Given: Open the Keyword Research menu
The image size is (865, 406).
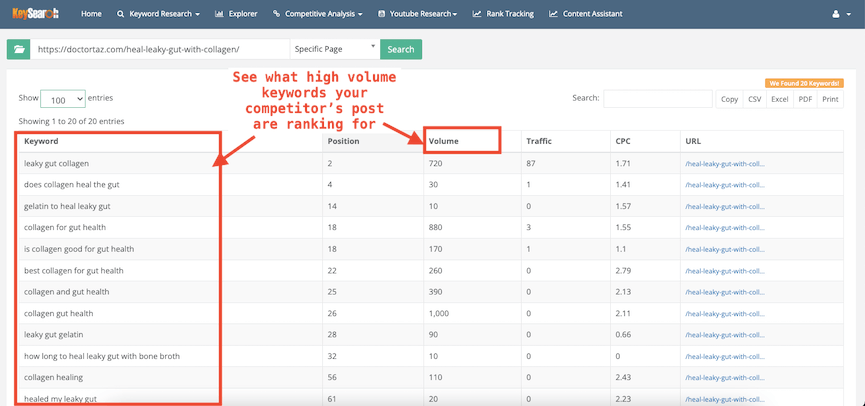Looking at the screenshot, I should pyautogui.click(x=158, y=14).
